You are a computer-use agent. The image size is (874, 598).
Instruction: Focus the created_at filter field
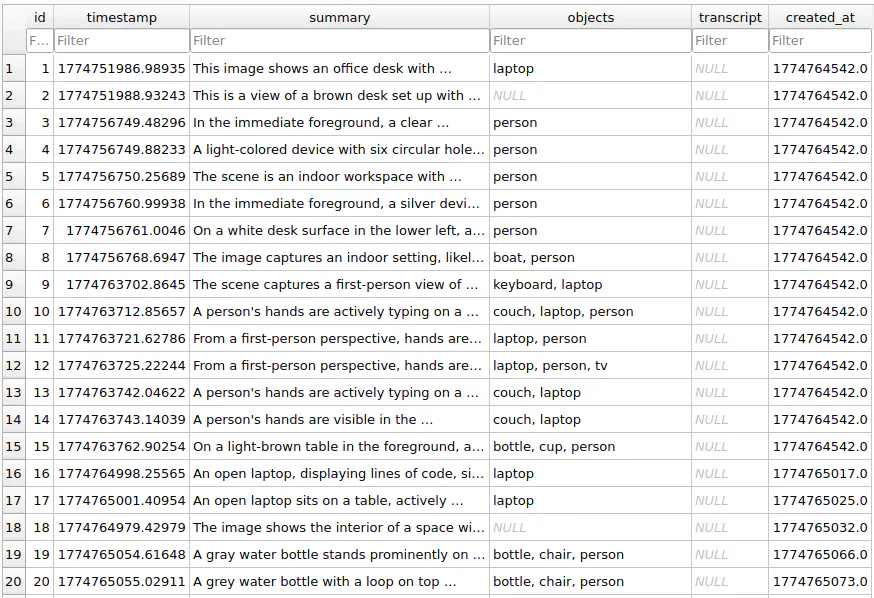coord(820,41)
